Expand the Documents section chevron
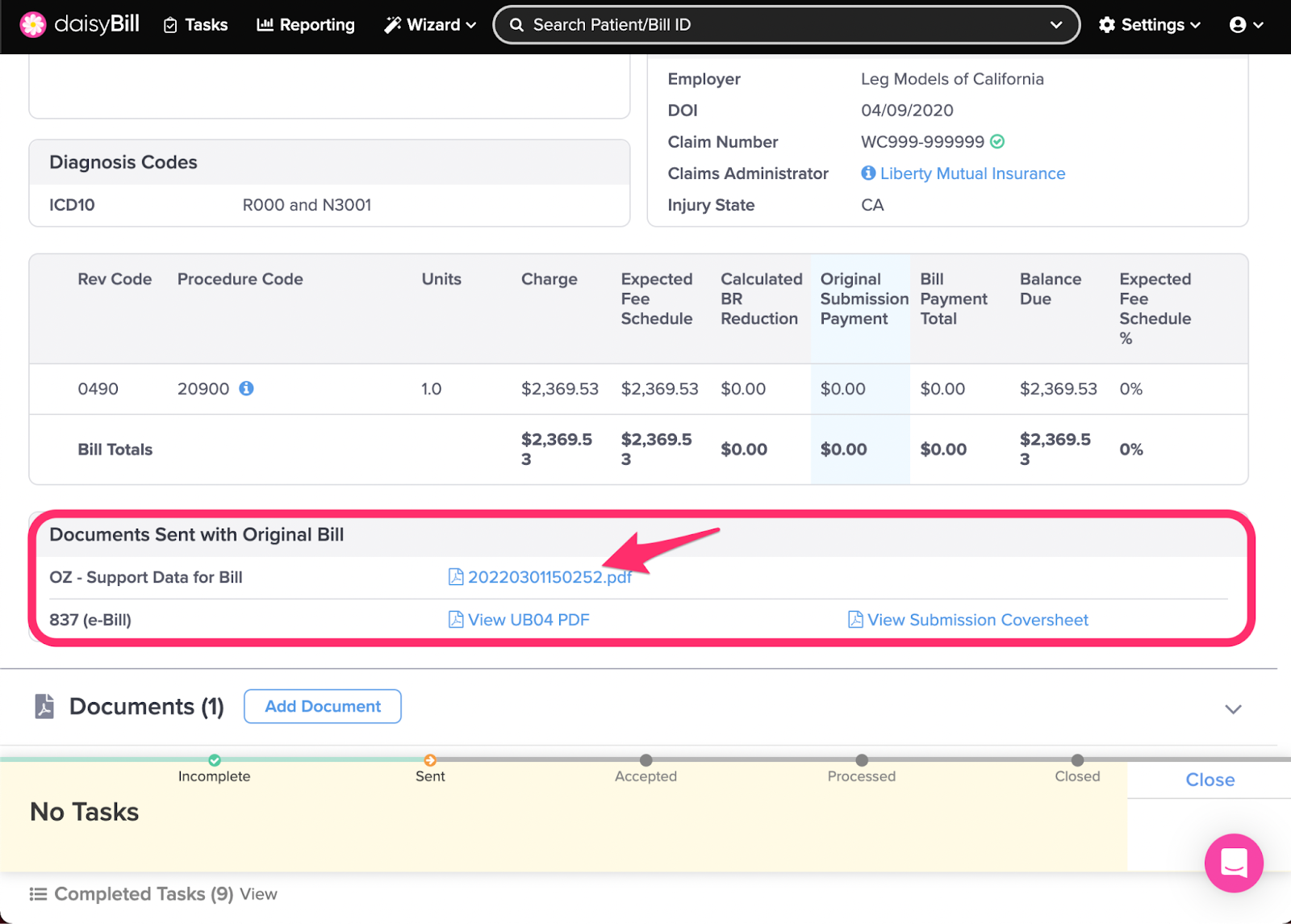This screenshot has height=924, width=1291. coord(1233,709)
